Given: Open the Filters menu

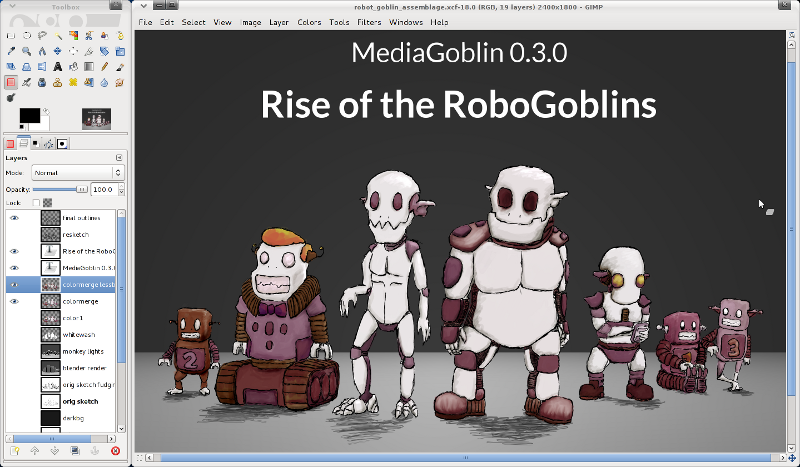Looking at the screenshot, I should click(x=369, y=22).
